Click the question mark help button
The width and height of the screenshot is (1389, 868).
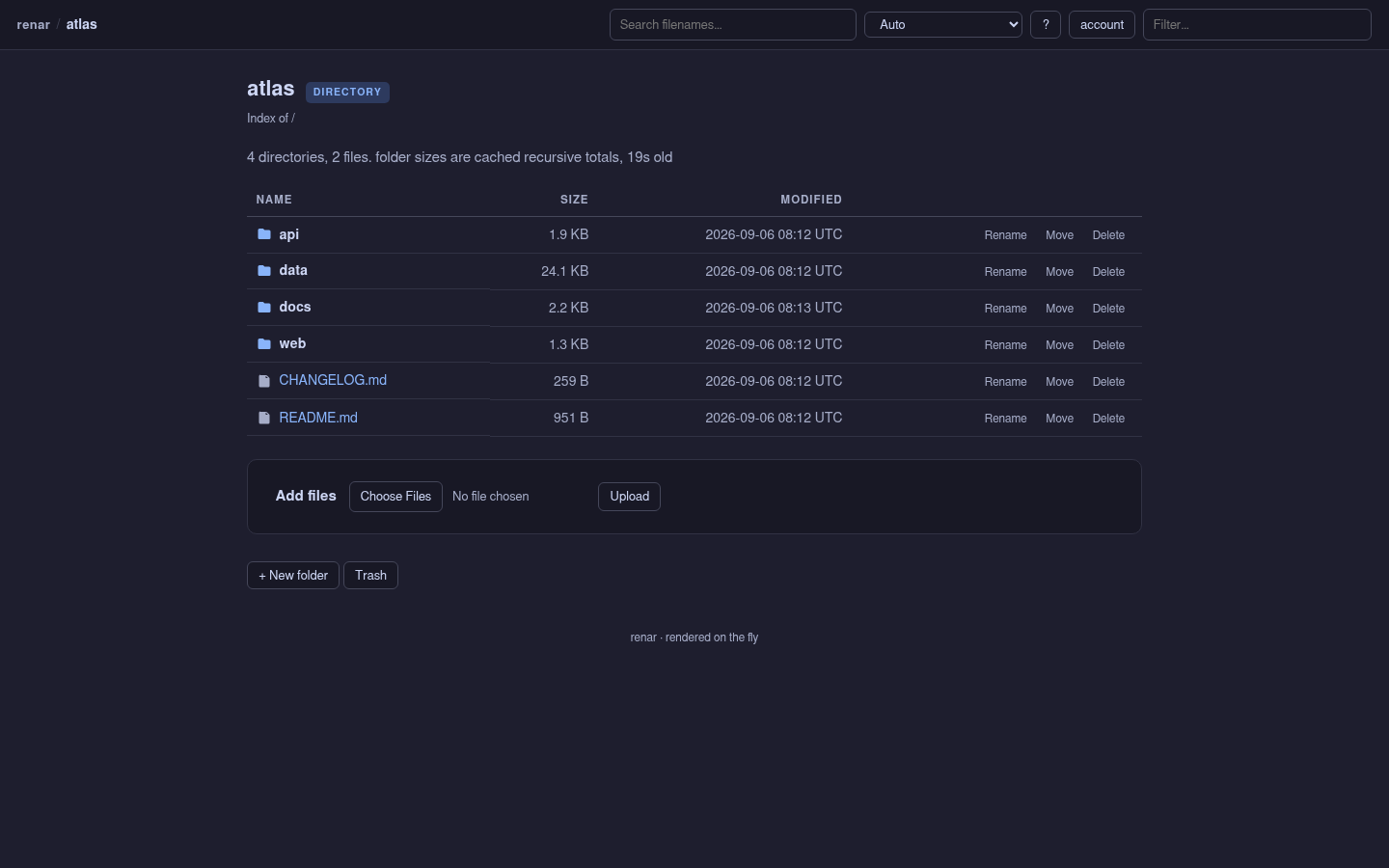[1046, 24]
